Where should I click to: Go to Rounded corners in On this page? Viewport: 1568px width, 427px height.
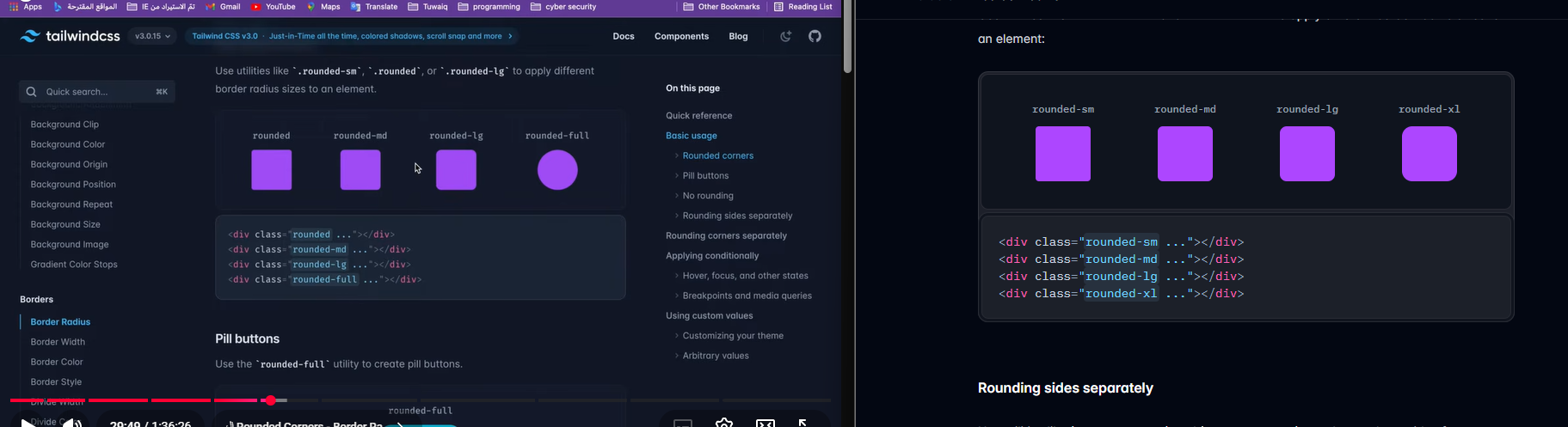[x=718, y=156]
